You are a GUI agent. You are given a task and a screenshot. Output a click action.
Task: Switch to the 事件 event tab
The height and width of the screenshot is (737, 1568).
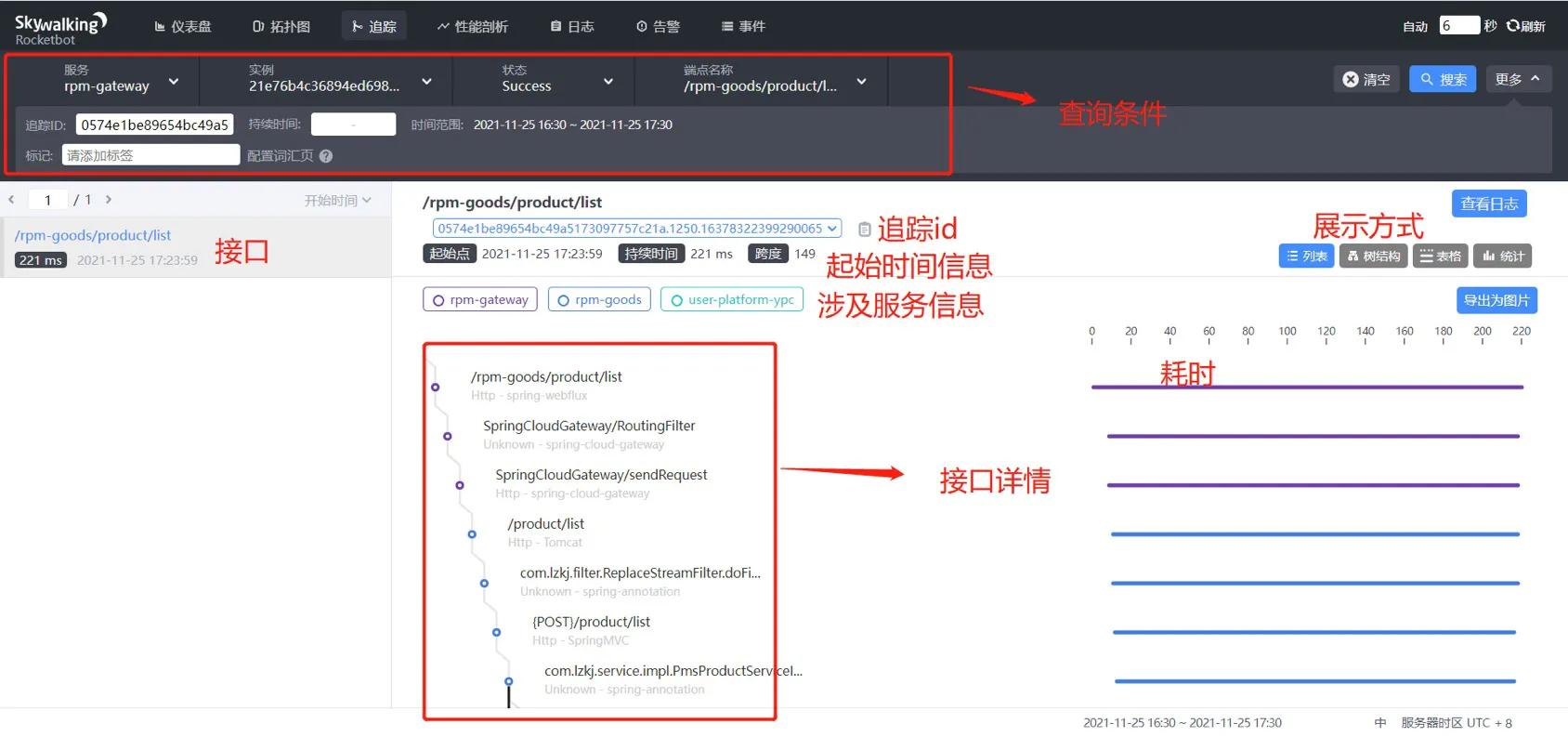coord(744,27)
